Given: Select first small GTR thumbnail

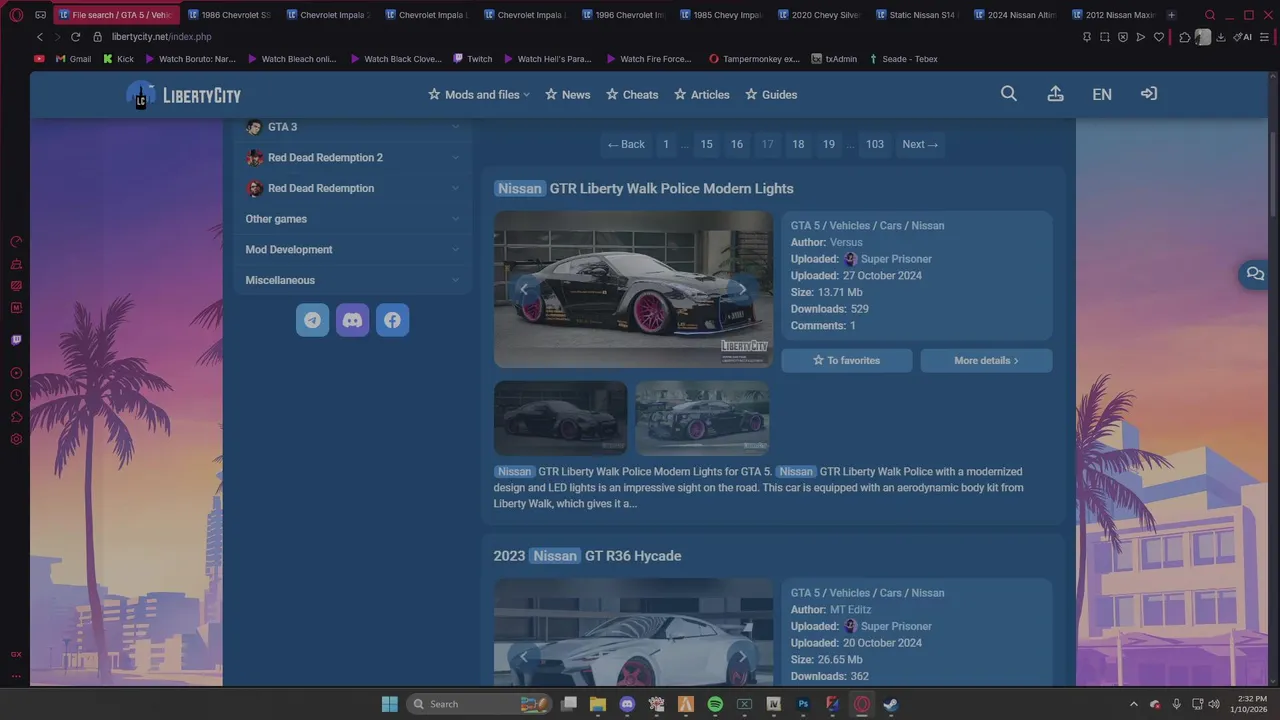Looking at the screenshot, I should [561, 418].
